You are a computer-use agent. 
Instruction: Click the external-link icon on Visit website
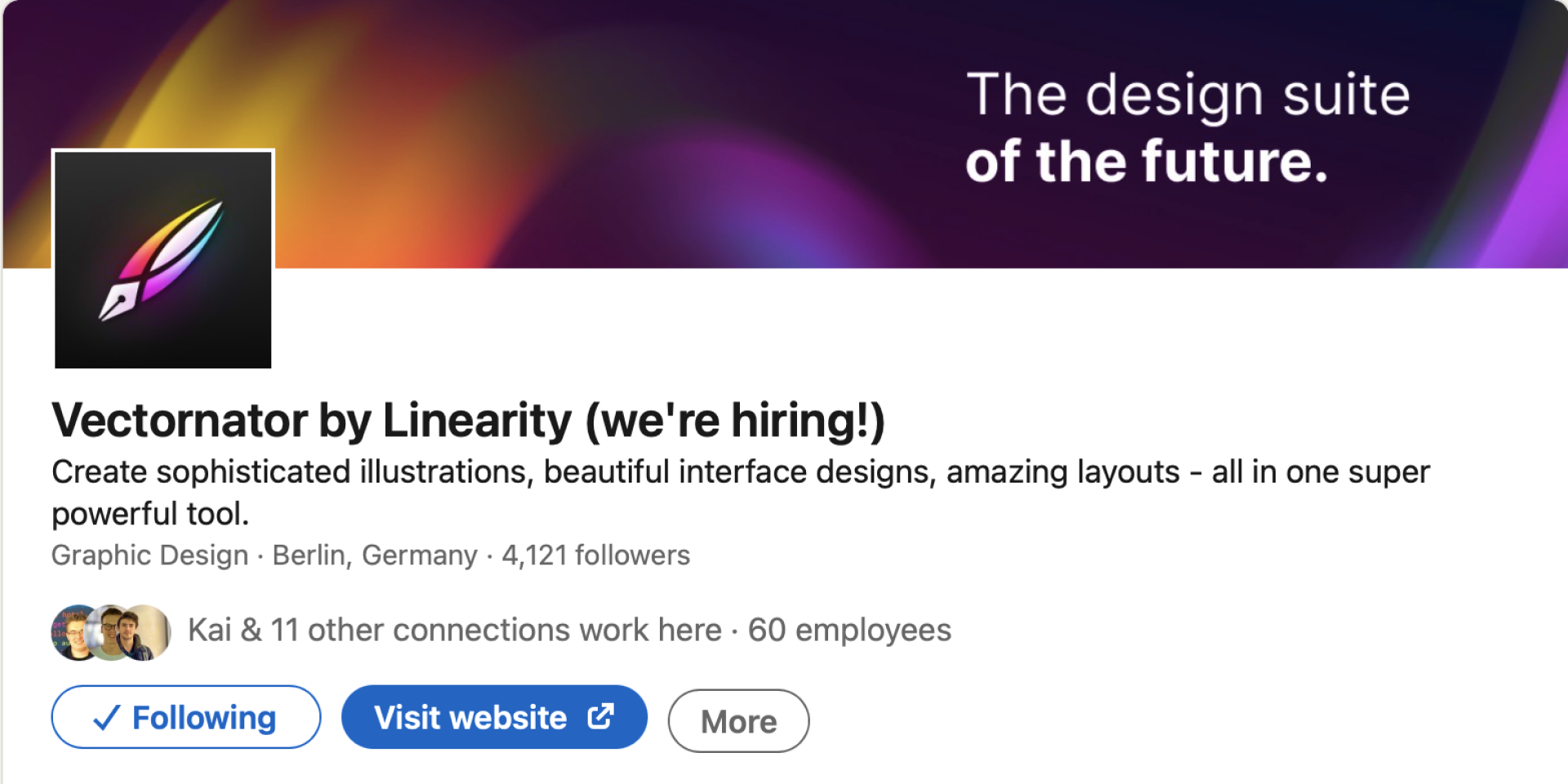click(x=599, y=716)
